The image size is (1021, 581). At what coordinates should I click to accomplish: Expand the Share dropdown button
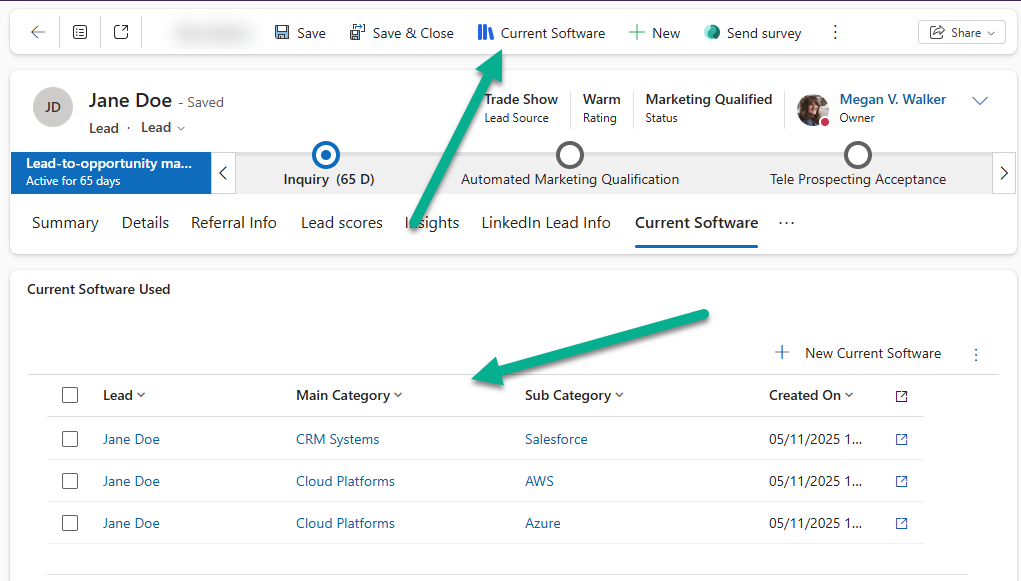(x=961, y=33)
